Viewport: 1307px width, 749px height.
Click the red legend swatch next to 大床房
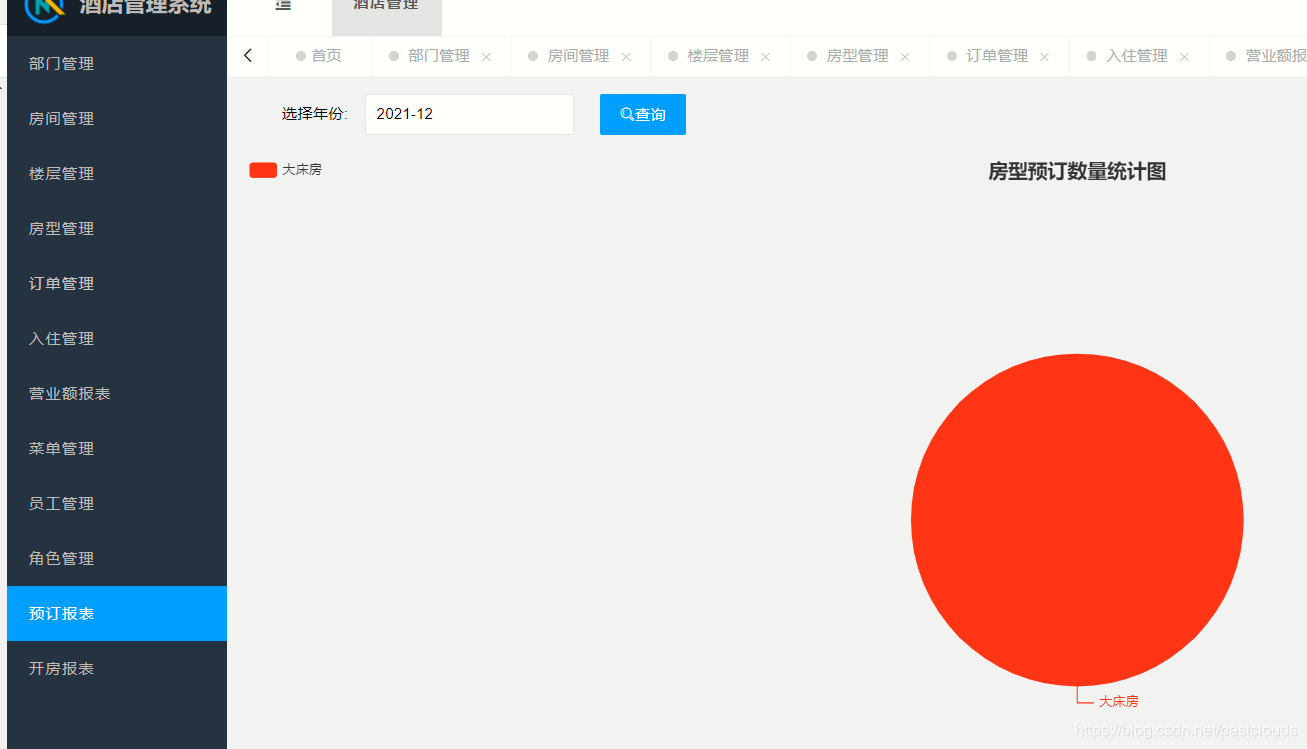tap(263, 169)
